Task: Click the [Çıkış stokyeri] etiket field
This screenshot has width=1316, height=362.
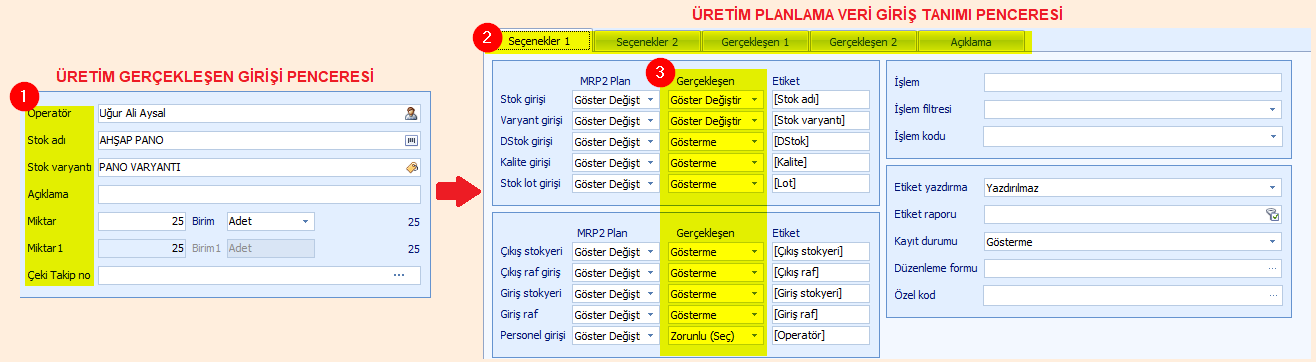Action: (x=821, y=251)
